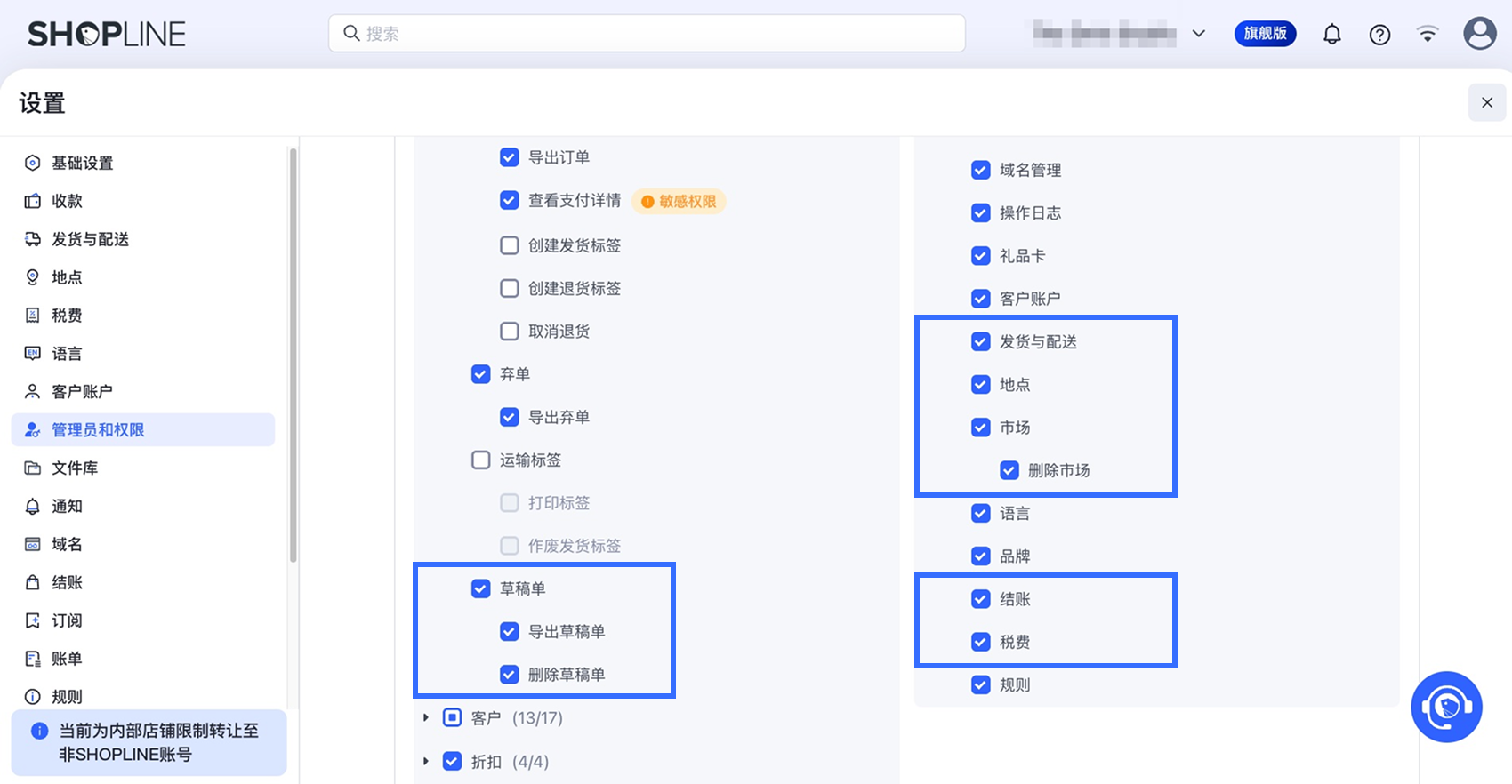Toggle the 删除市场 checkbox
The height and width of the screenshot is (784, 1512).
click(x=1009, y=470)
